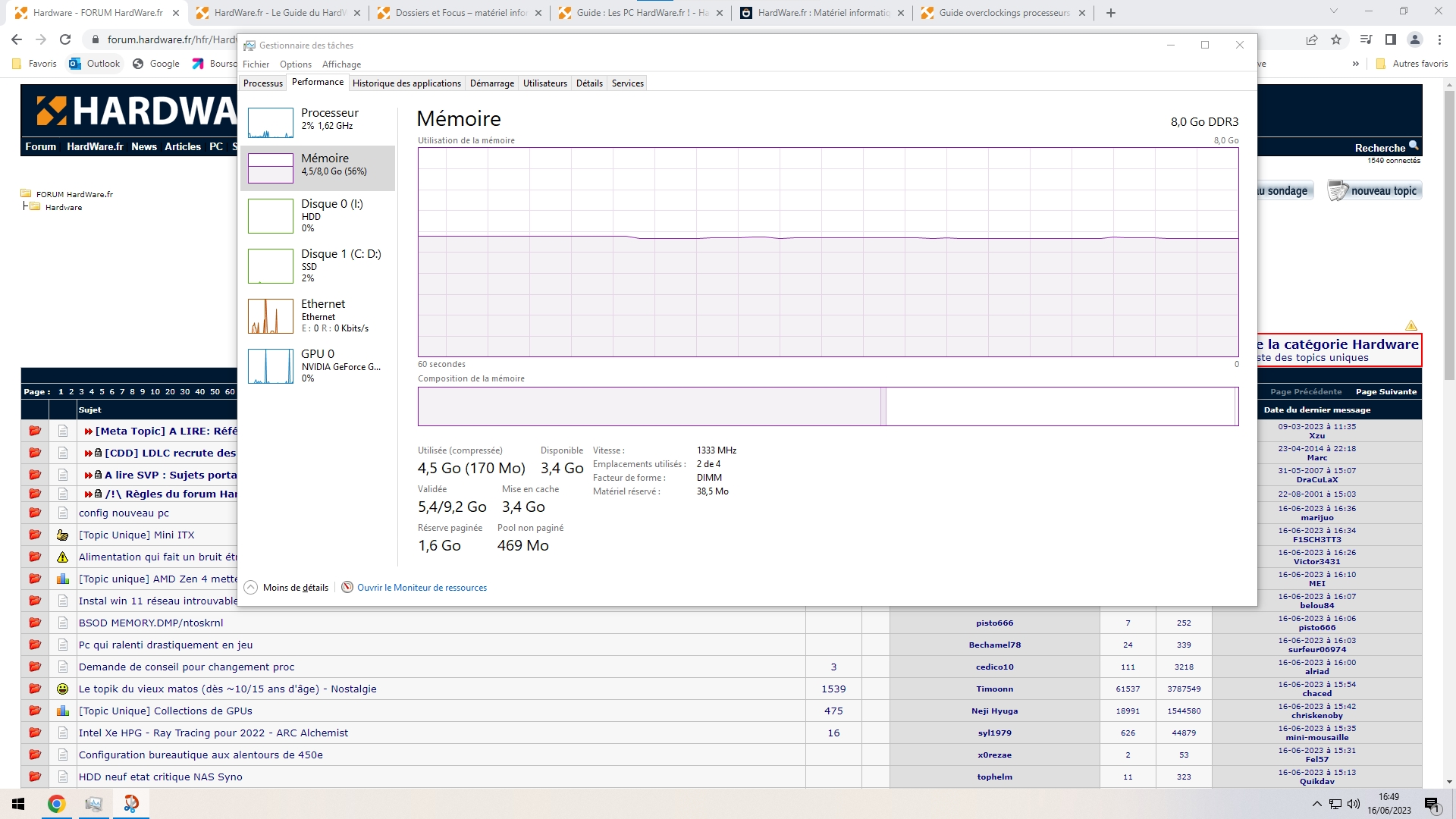This screenshot has height=819, width=1456.
Task: Switch to the Processus tab
Action: click(262, 83)
